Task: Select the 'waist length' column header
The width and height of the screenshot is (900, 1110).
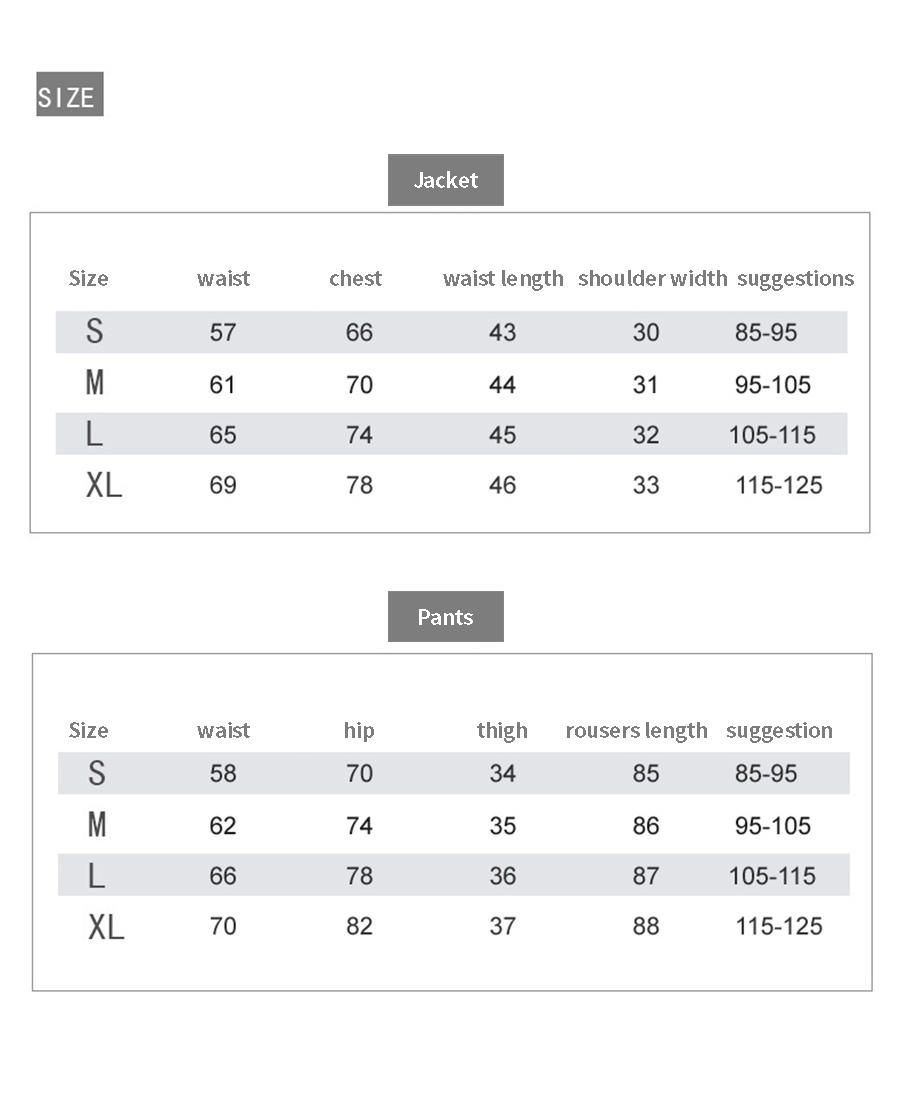Action: click(503, 278)
